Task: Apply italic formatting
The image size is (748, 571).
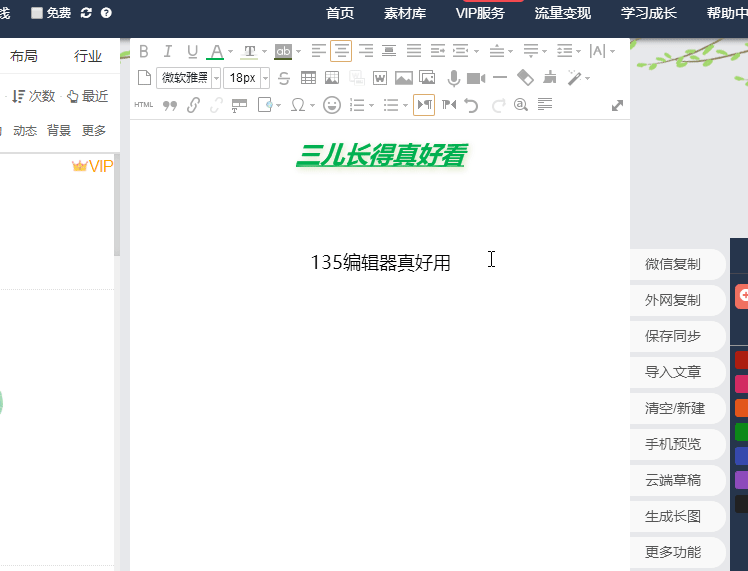Action: (x=168, y=51)
